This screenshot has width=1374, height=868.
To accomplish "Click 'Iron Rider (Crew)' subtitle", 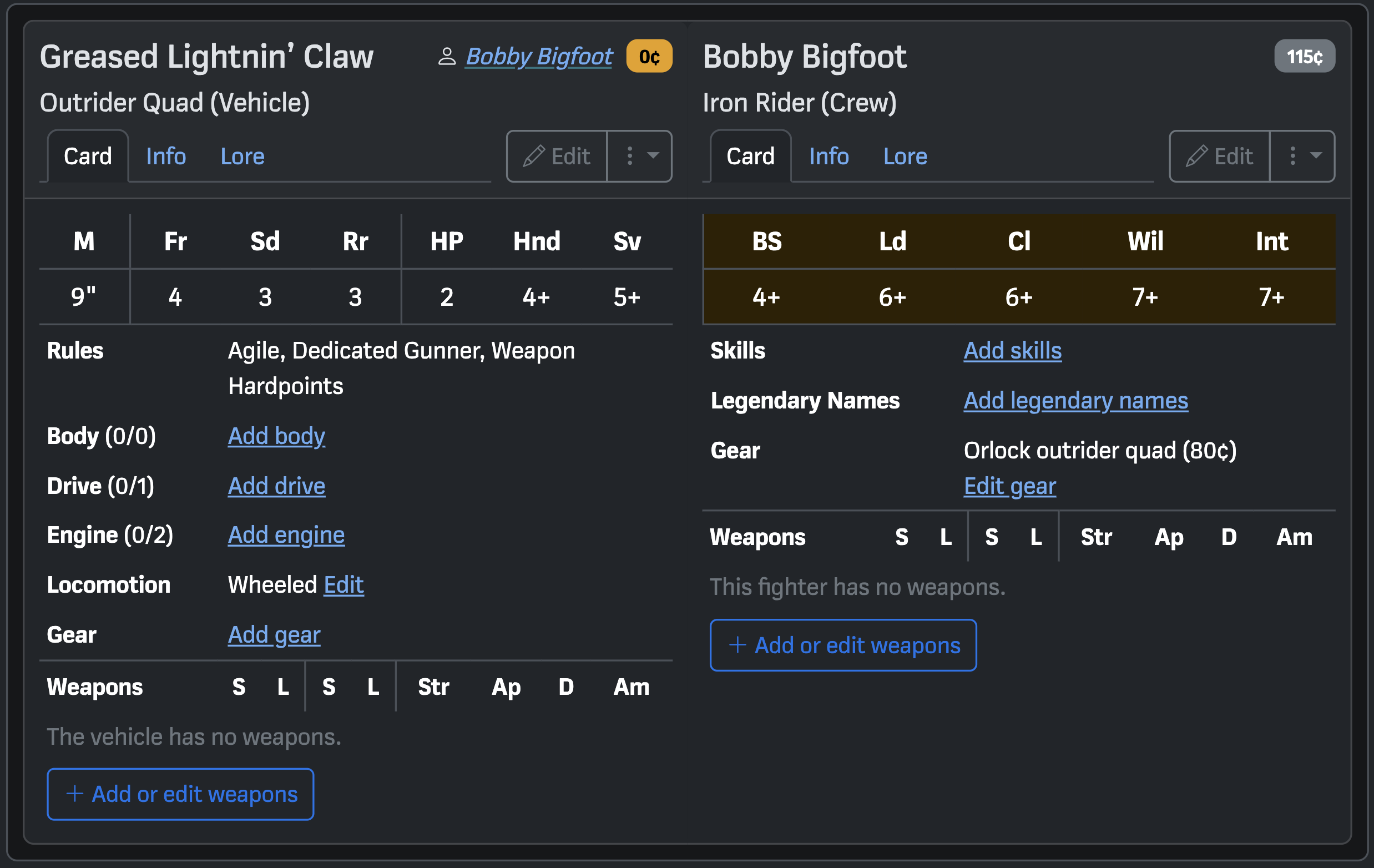I will click(x=800, y=103).
